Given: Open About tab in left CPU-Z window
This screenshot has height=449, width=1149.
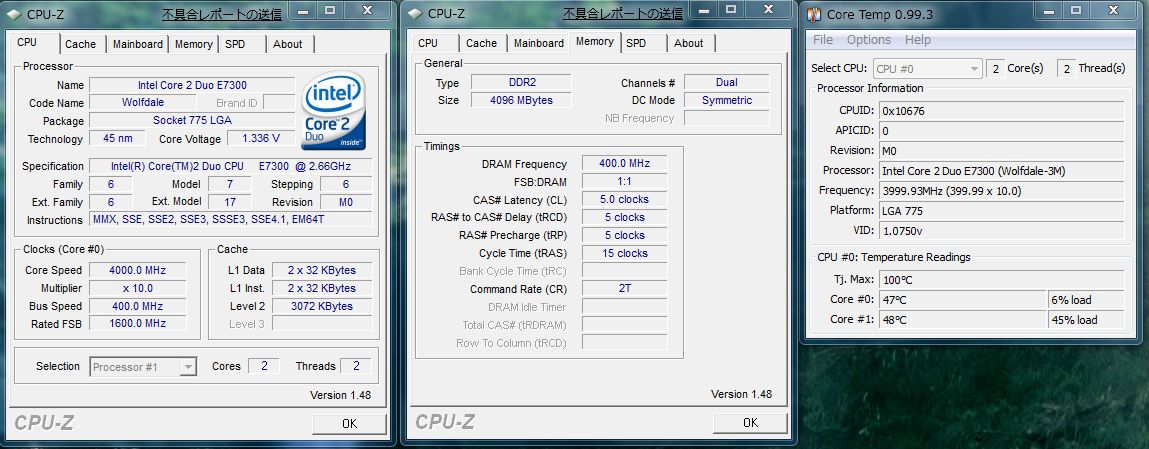Looking at the screenshot, I should point(288,44).
